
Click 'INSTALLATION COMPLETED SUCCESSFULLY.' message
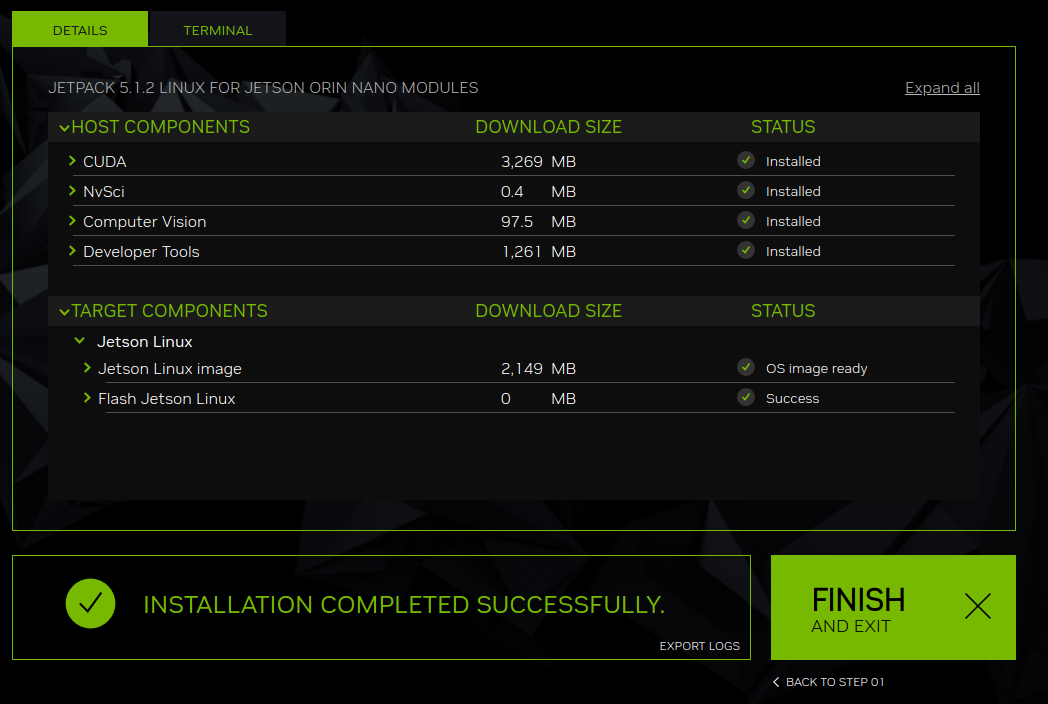click(404, 604)
